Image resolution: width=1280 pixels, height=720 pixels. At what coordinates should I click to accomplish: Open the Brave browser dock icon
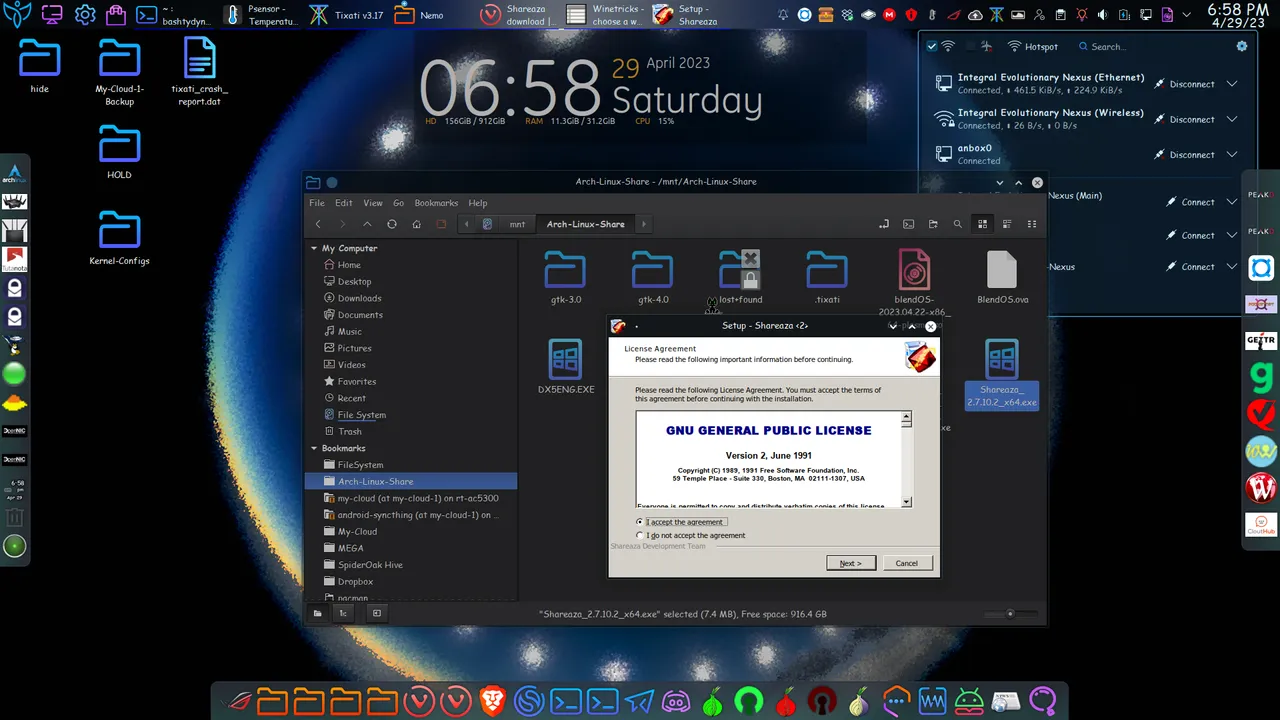(x=492, y=701)
